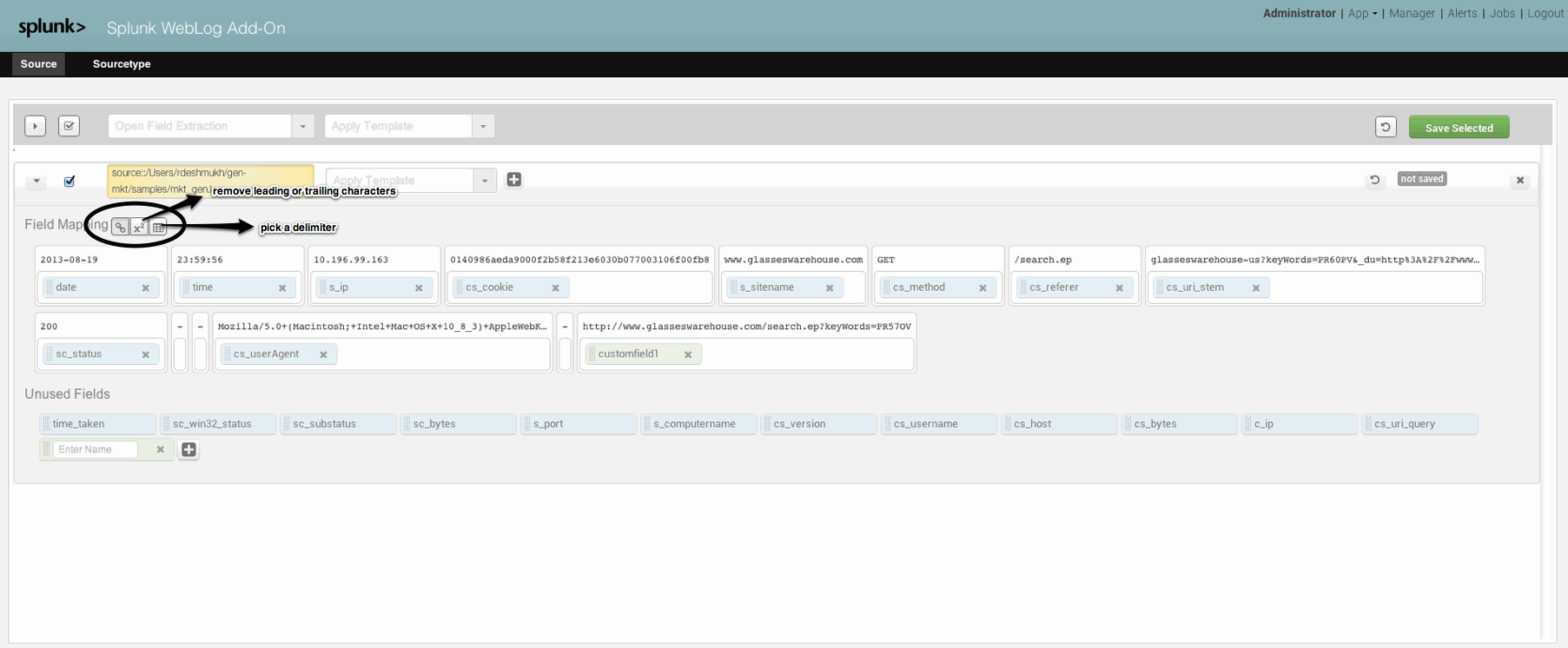
Task: Click the sample value www.glasseswarehouse.com
Action: tap(793, 260)
